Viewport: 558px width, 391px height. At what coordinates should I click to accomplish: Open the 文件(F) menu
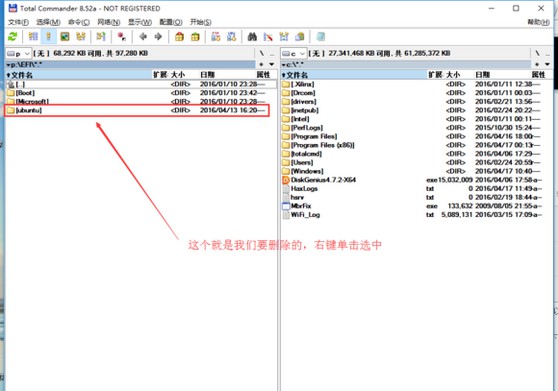(19, 22)
